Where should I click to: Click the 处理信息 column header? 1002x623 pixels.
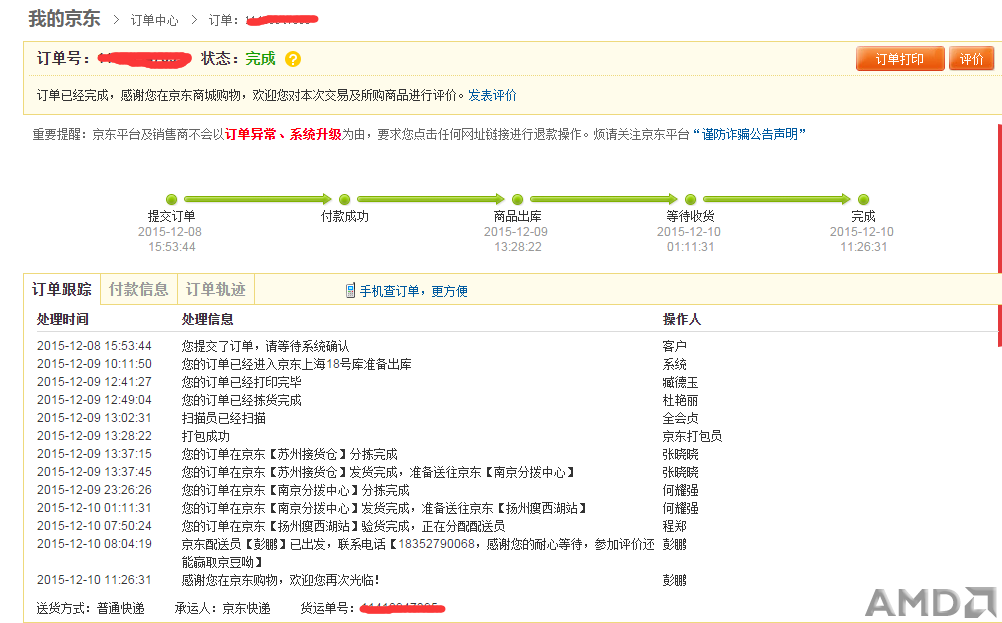[x=207, y=319]
